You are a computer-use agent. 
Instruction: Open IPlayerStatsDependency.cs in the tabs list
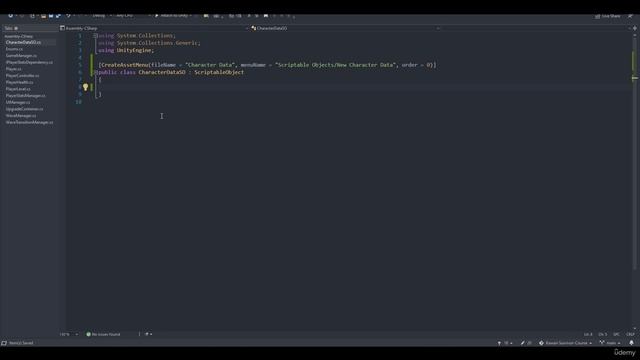tap(29, 62)
